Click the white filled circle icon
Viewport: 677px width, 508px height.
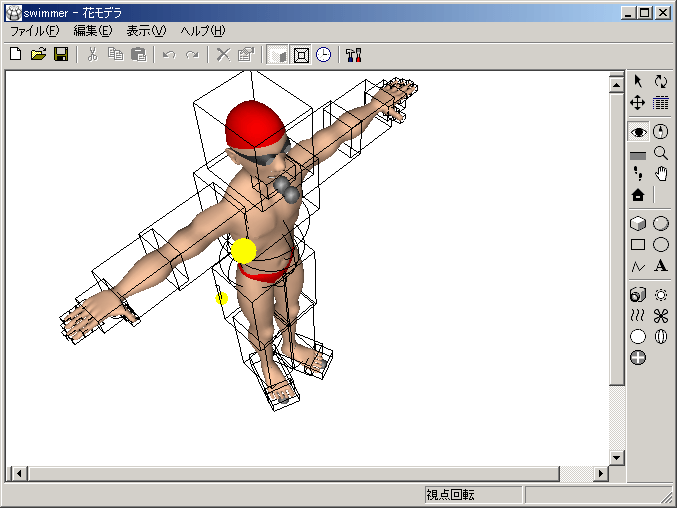[638, 337]
